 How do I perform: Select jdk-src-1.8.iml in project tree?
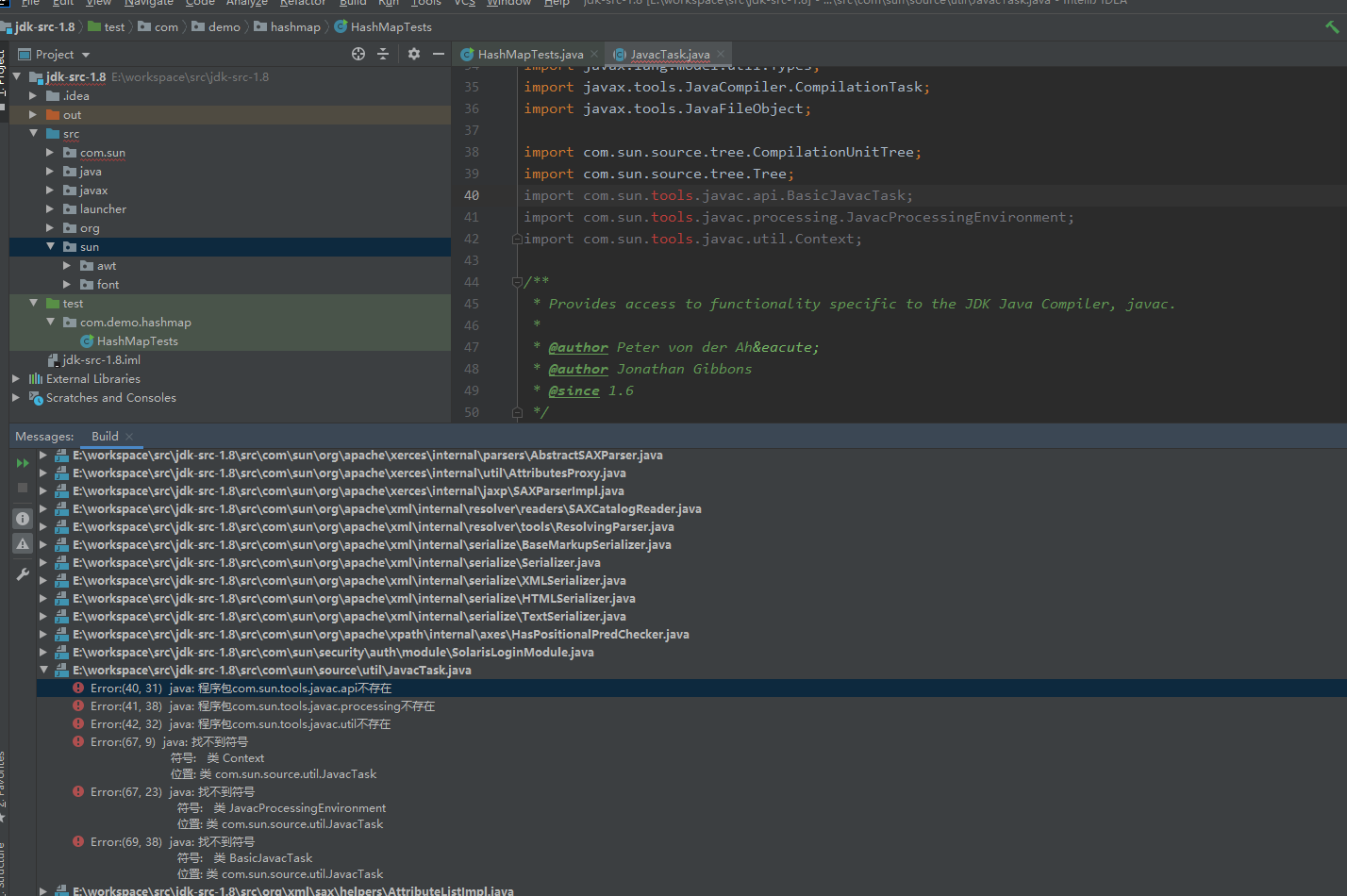point(101,360)
